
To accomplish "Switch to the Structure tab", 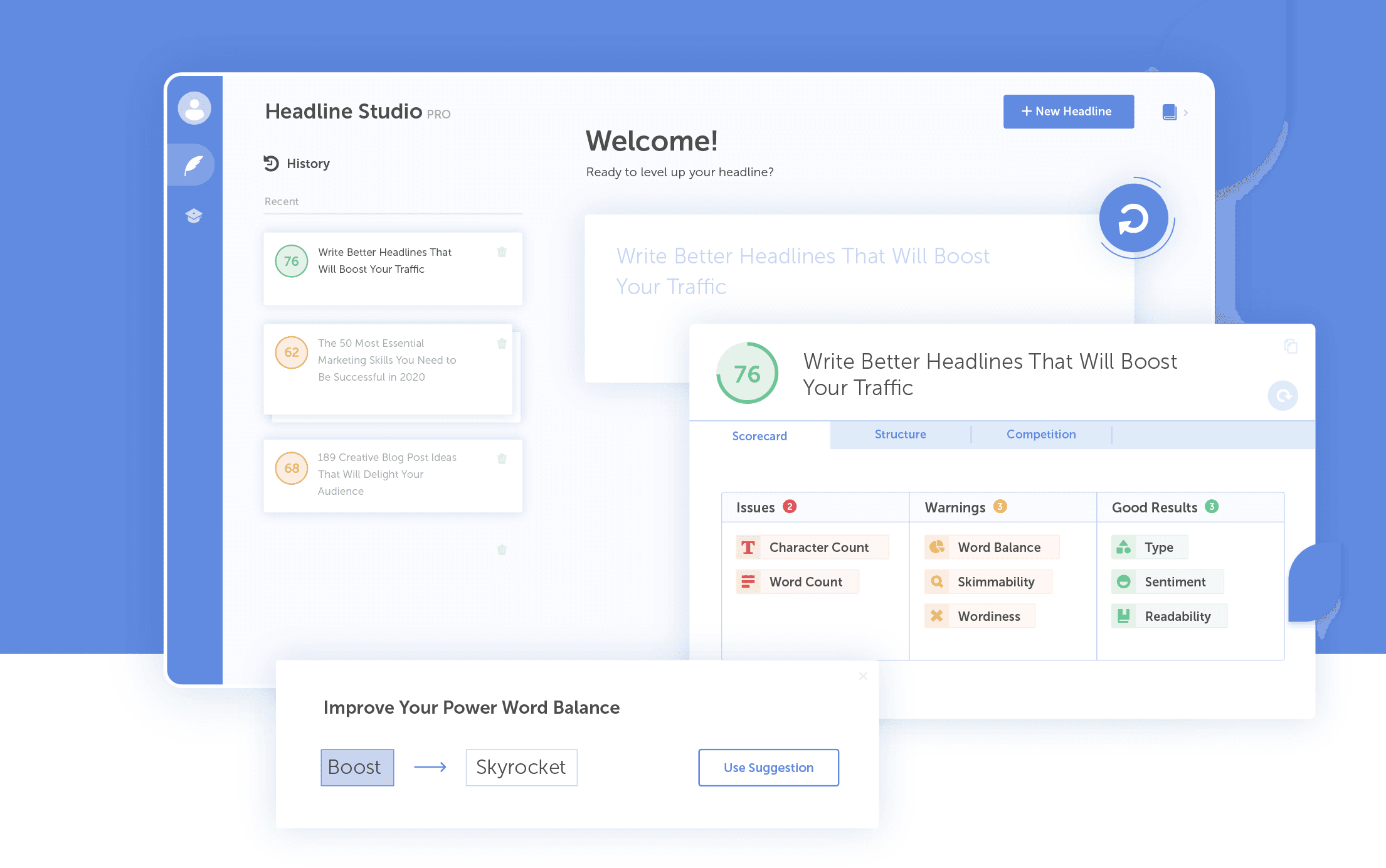I will pos(900,434).
